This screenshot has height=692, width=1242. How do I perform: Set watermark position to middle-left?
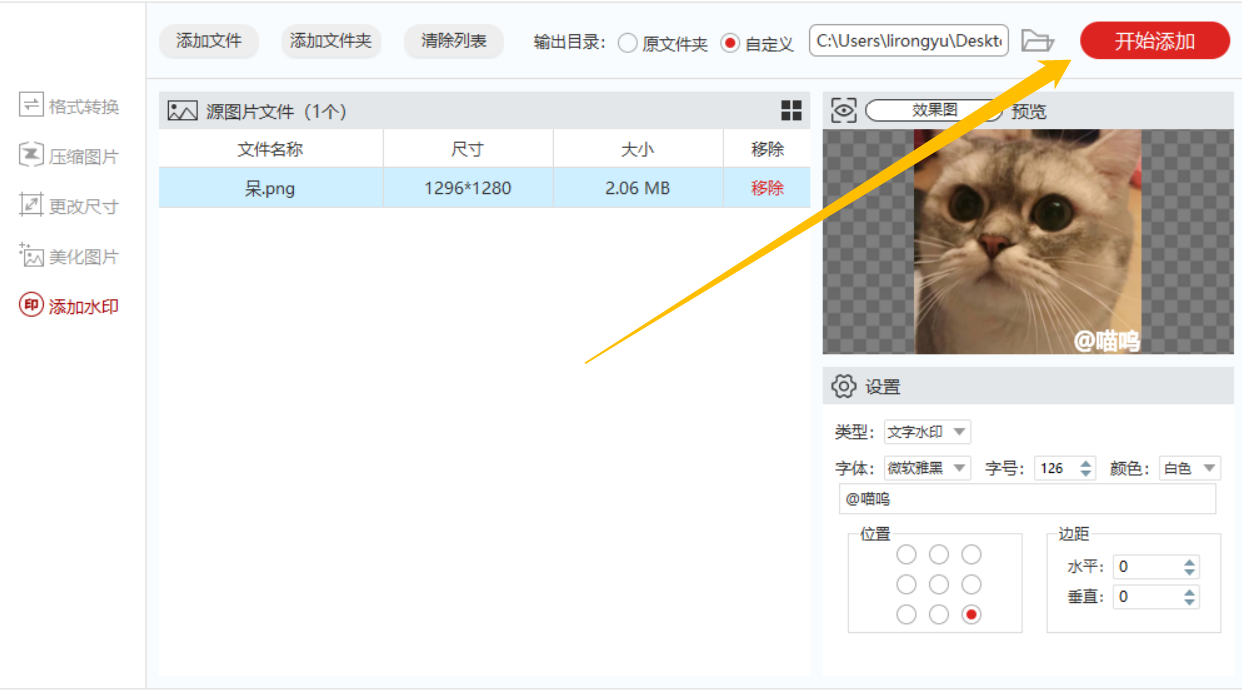tap(906, 584)
